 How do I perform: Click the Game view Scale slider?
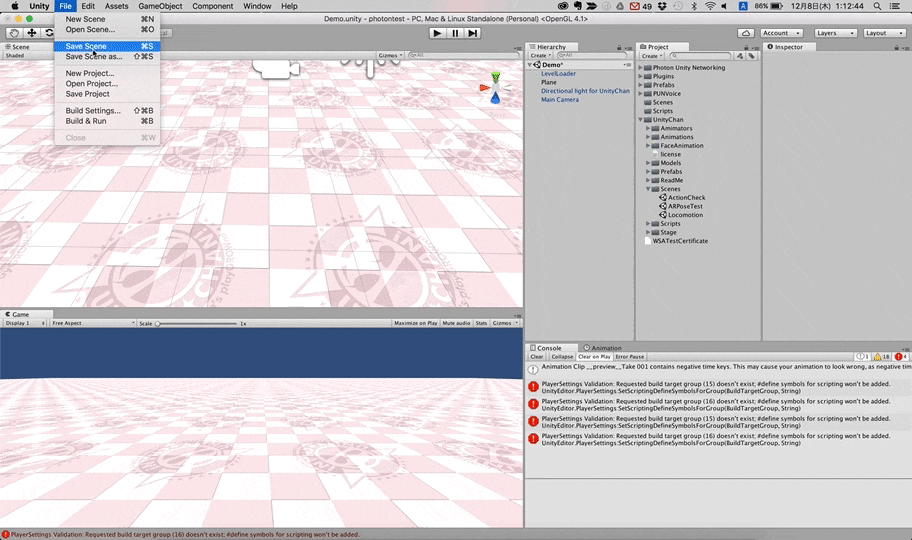click(197, 324)
